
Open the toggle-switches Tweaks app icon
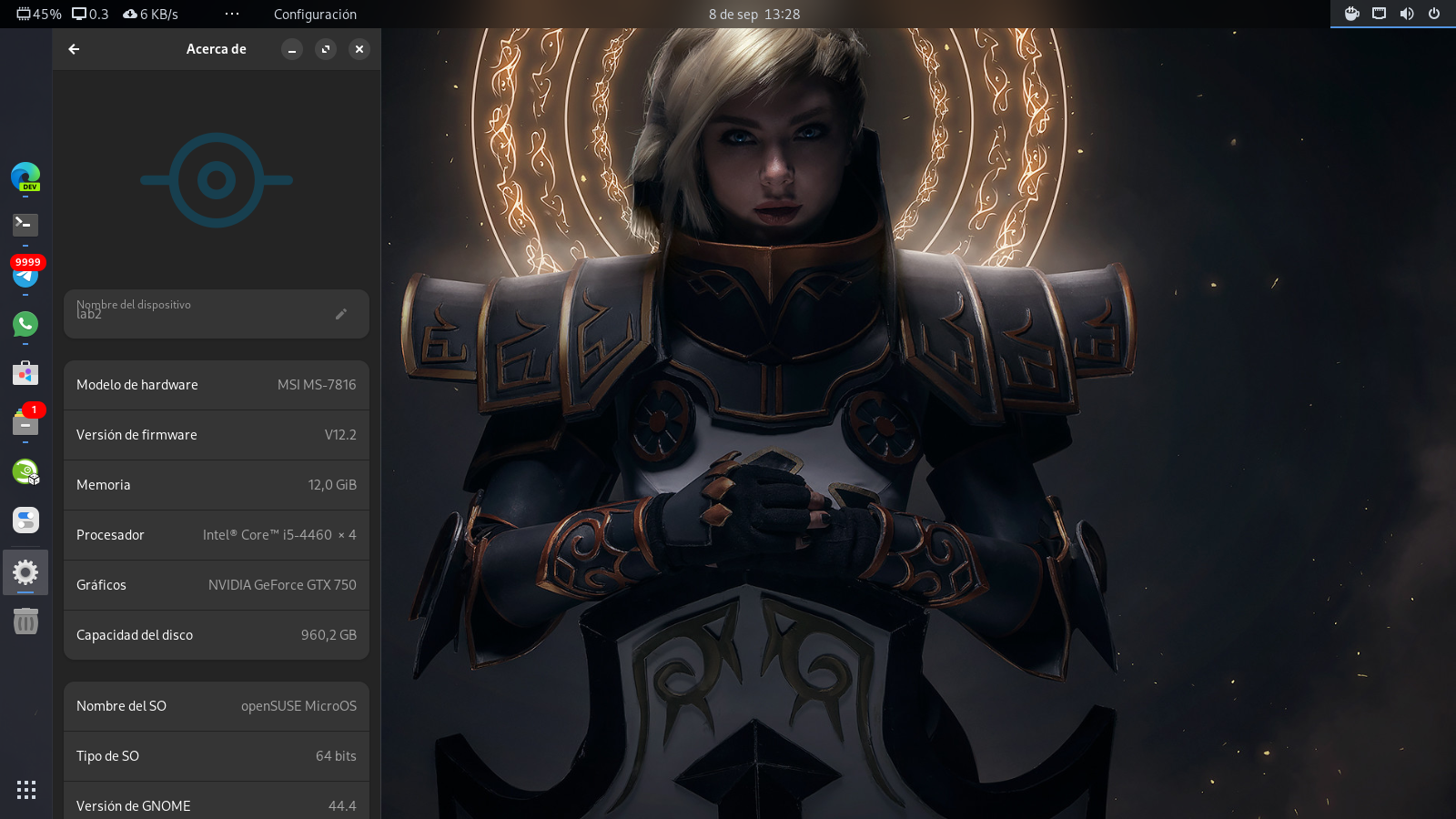coord(25,521)
